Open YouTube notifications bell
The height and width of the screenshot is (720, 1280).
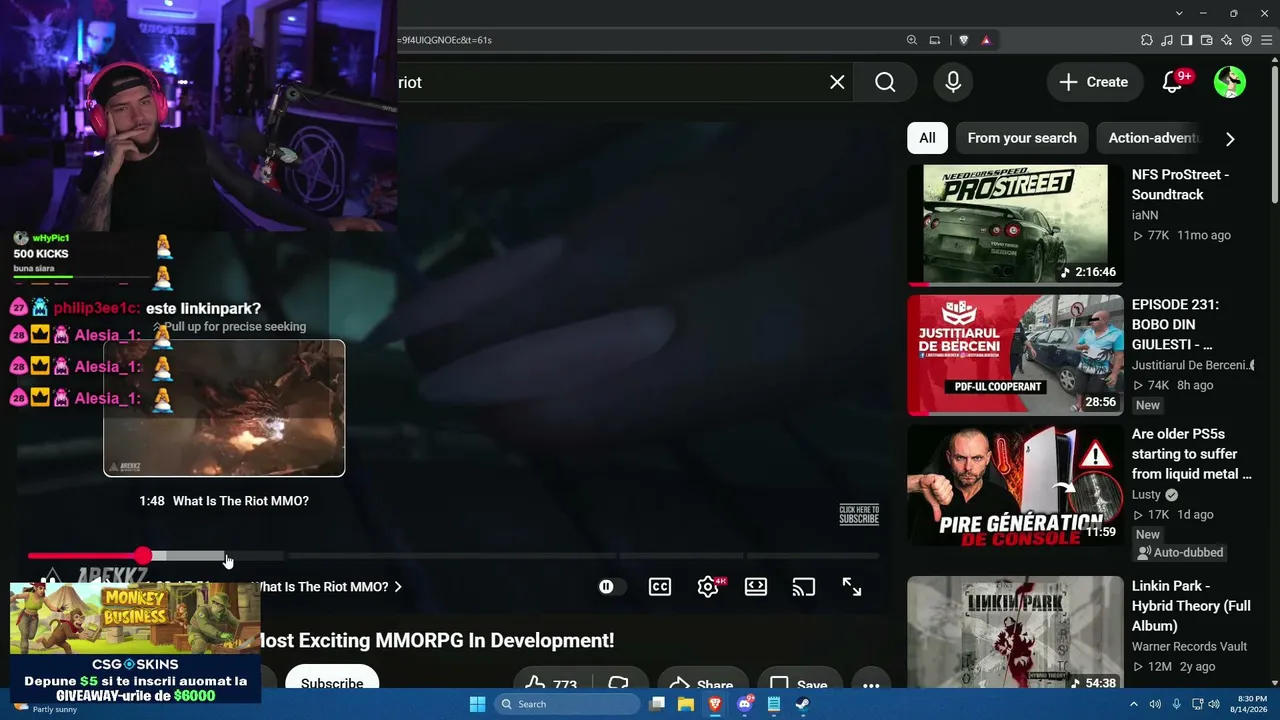1173,82
